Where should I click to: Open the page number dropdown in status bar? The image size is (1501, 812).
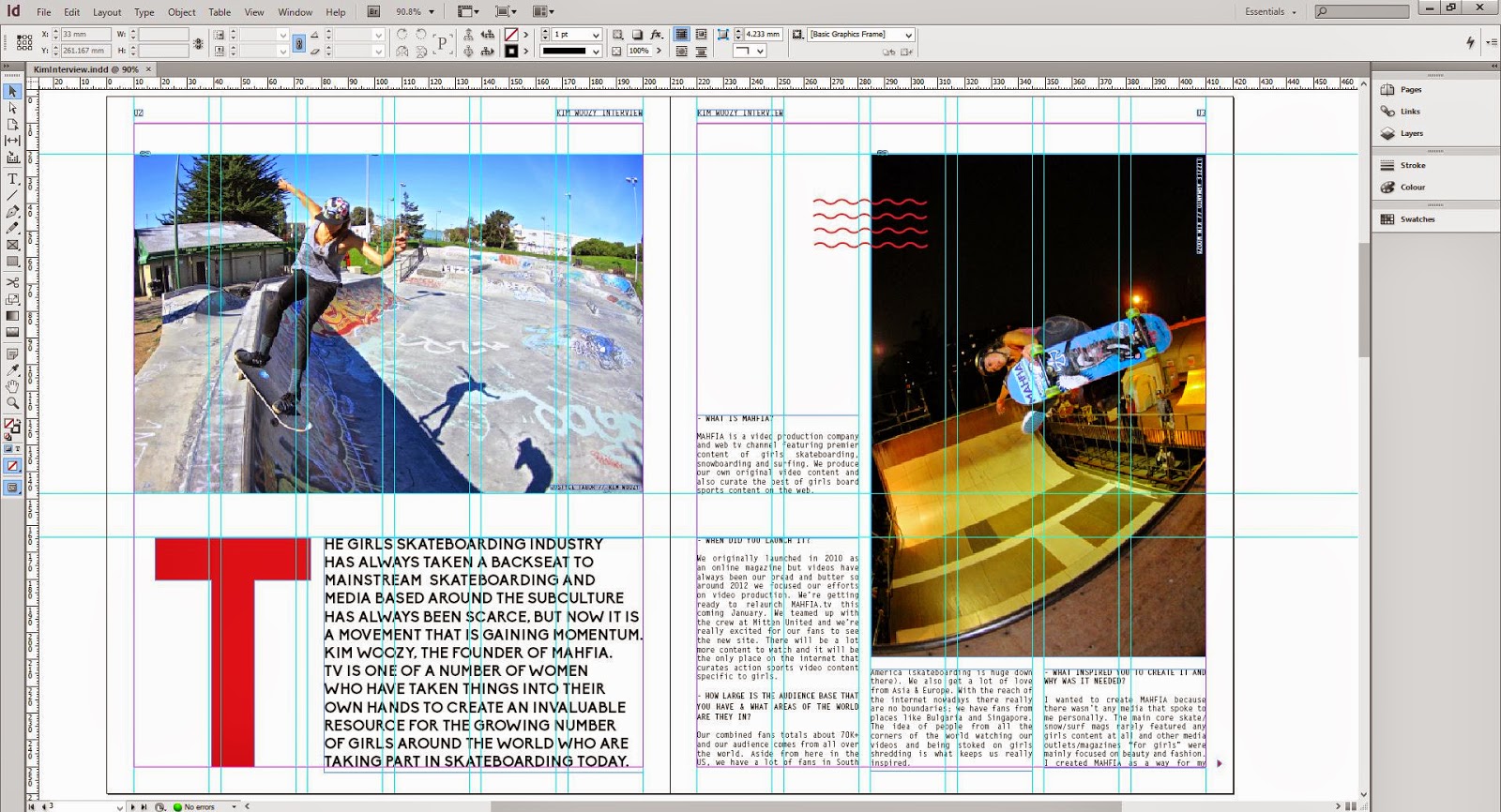click(120, 806)
